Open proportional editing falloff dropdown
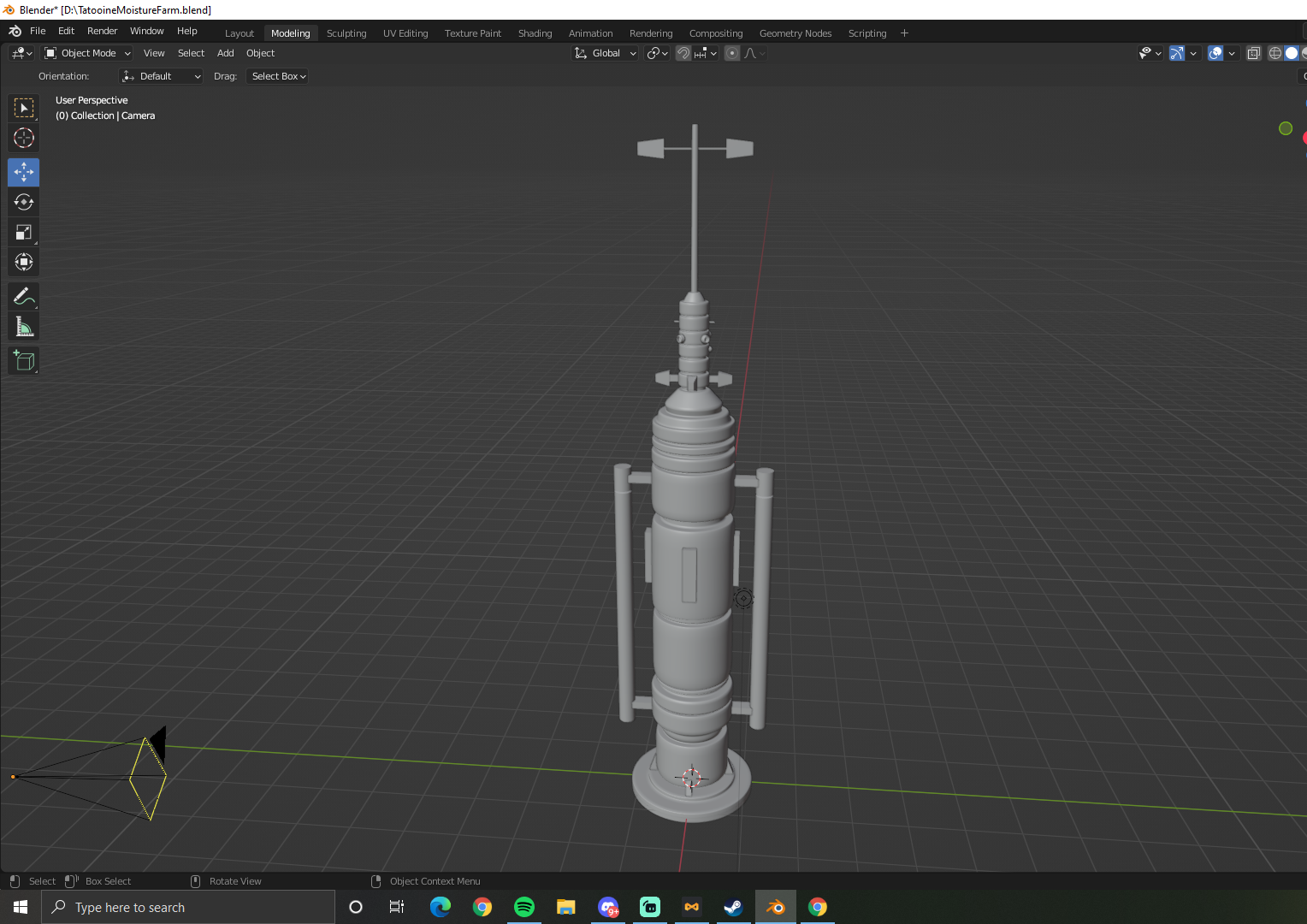The height and width of the screenshot is (924, 1307). point(754,53)
